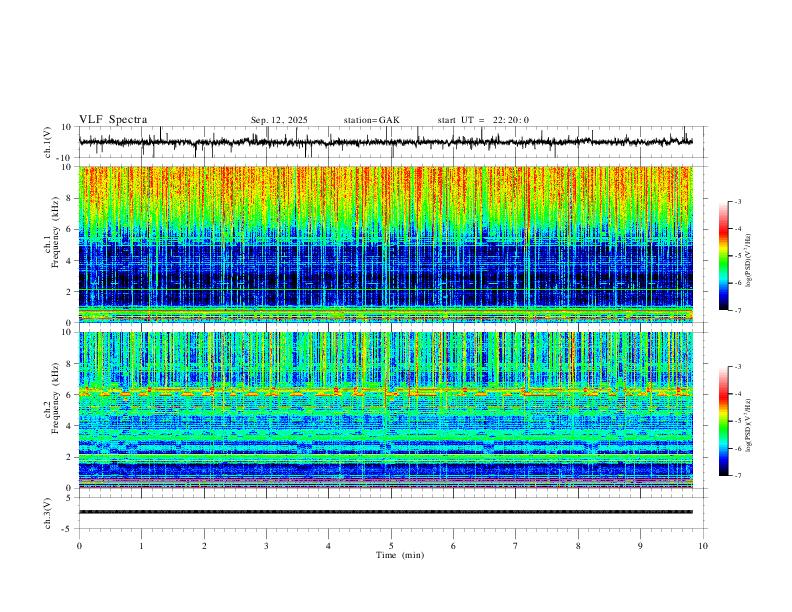
Task: Click the -5 tick on upper colorbar
Action: (737, 256)
